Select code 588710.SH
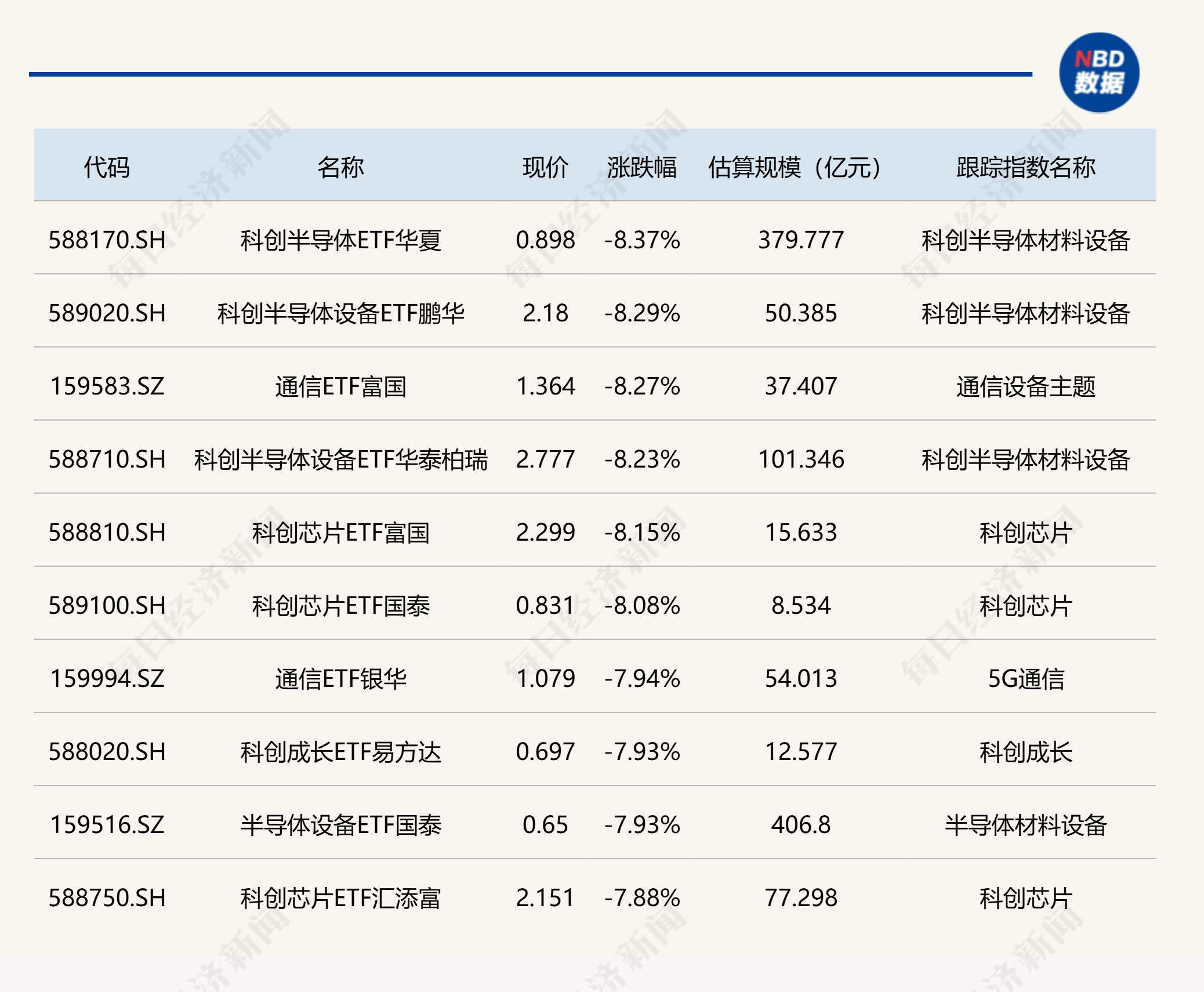 pos(107,459)
